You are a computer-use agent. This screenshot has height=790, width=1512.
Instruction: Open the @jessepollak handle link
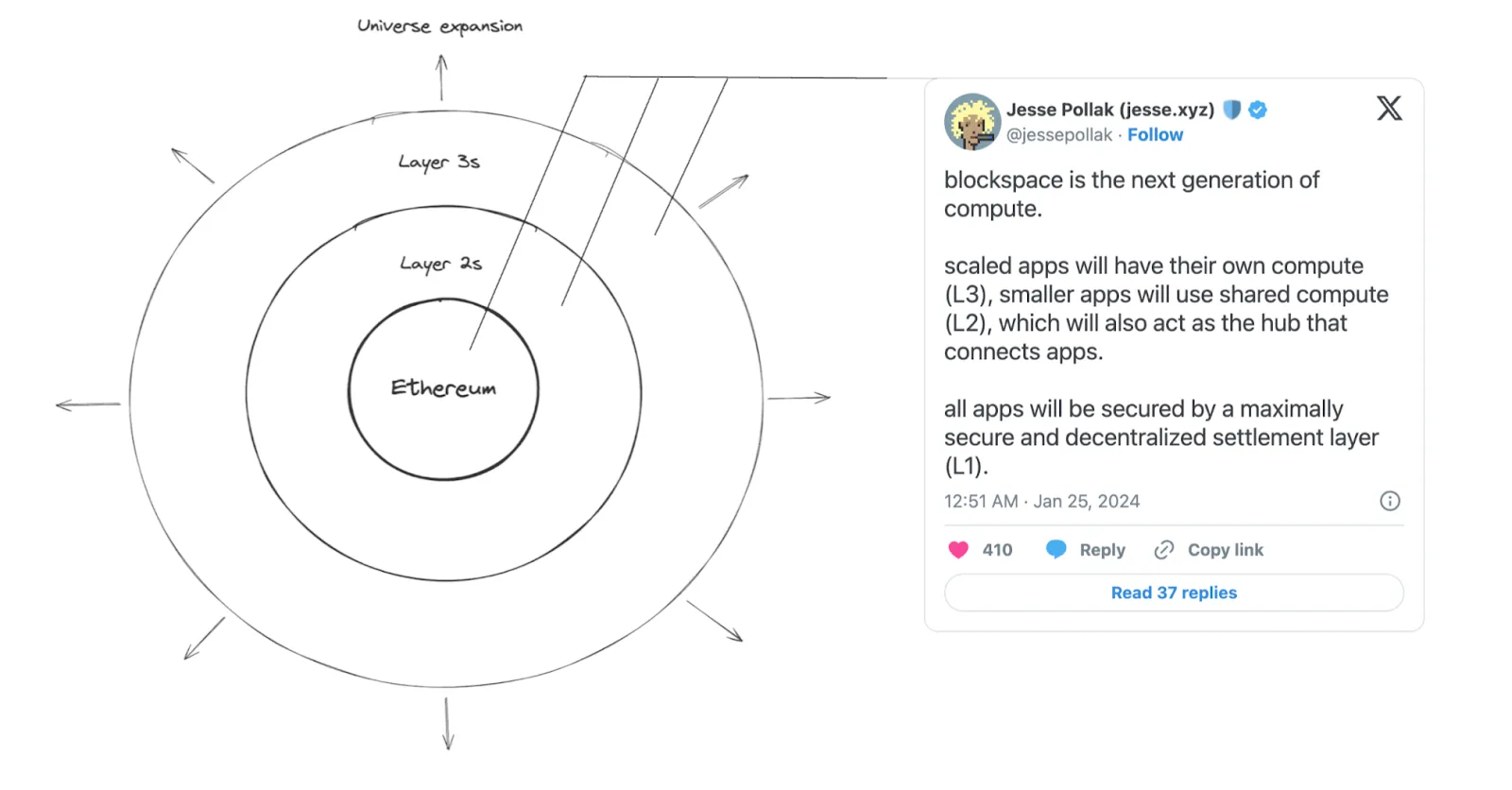[x=1058, y=135]
